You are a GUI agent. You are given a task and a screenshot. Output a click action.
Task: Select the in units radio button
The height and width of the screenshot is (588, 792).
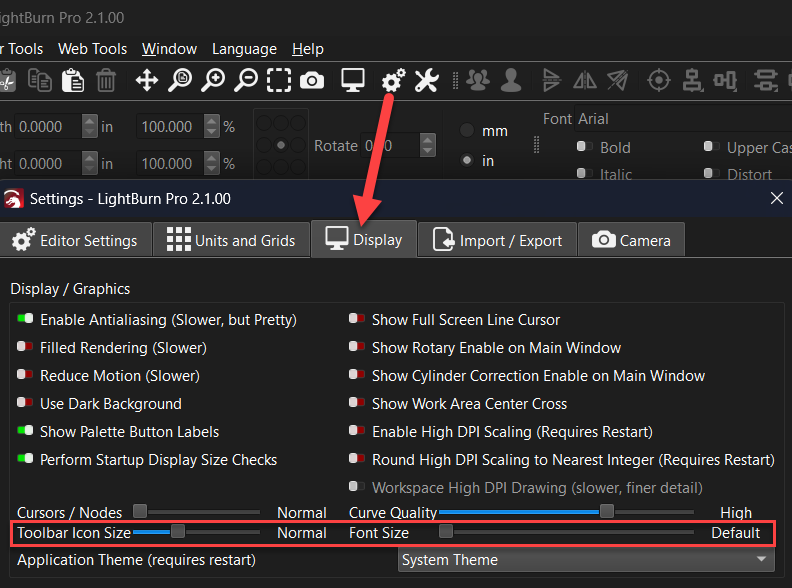pos(467,160)
